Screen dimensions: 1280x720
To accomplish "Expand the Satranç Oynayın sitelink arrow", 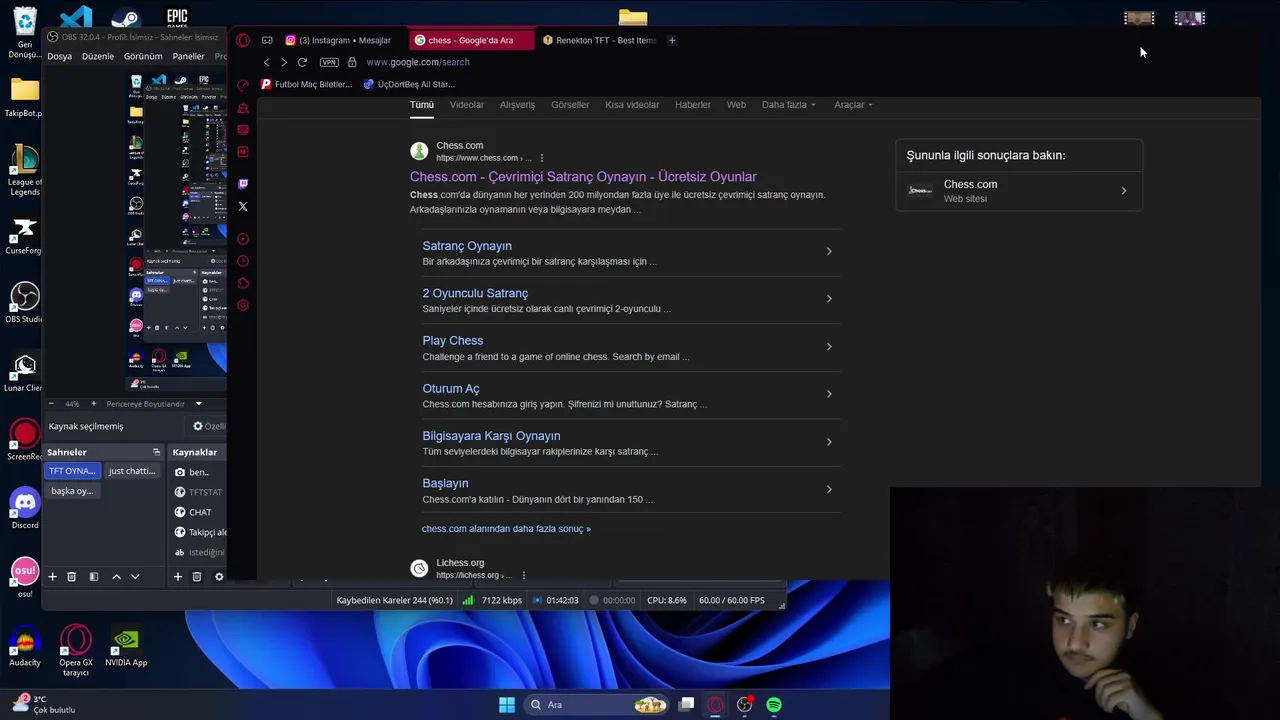I will coord(828,251).
